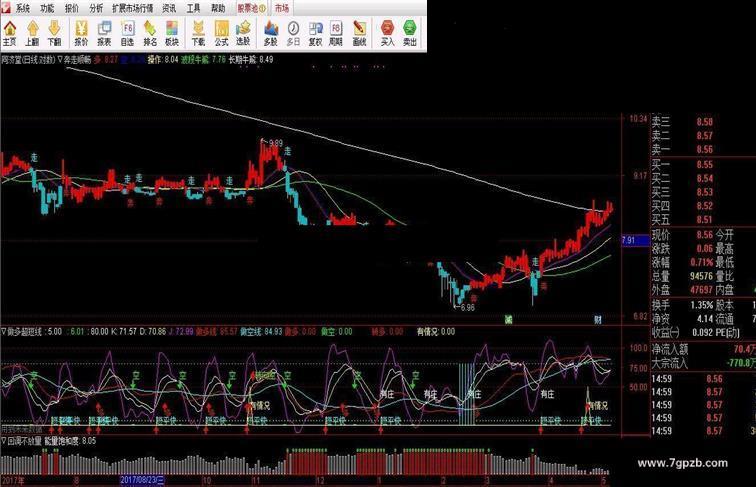This screenshot has height=487, width=756.
Task: Click the 复权 price adjustment icon
Action: (x=315, y=33)
